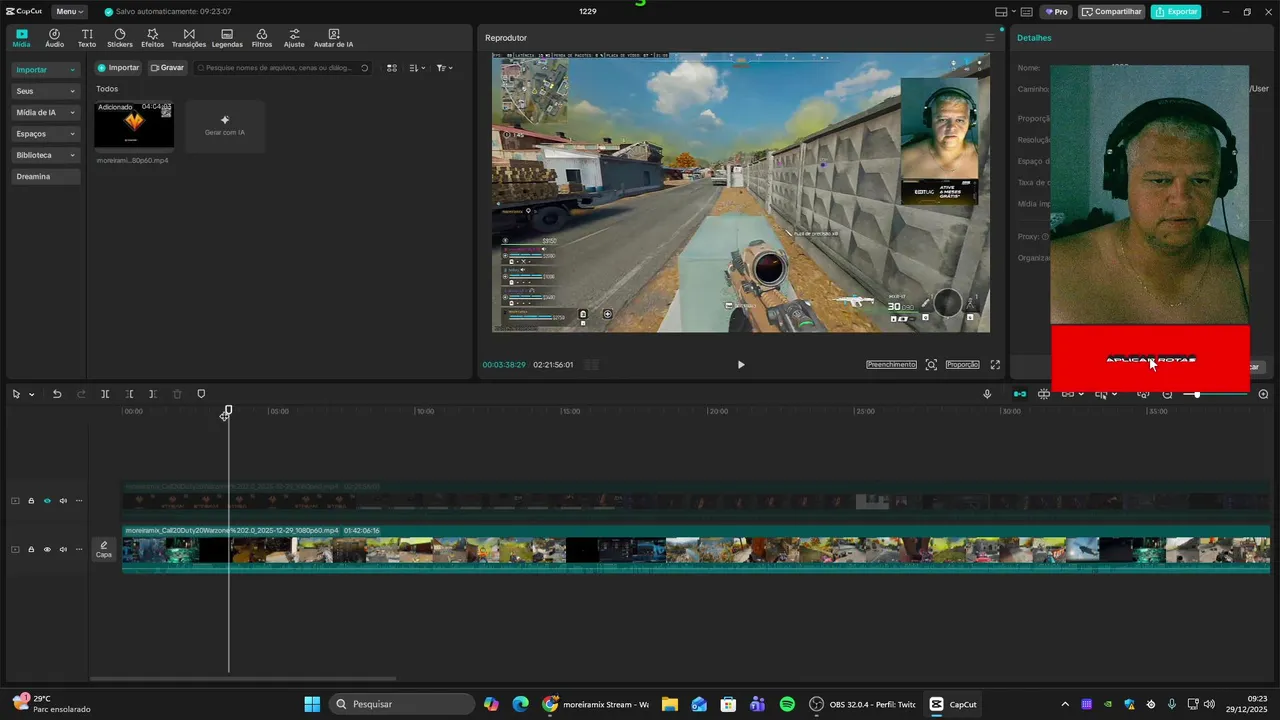Expand the Mídia de IA section
Image resolution: width=1280 pixels, height=720 pixels.
tap(46, 112)
